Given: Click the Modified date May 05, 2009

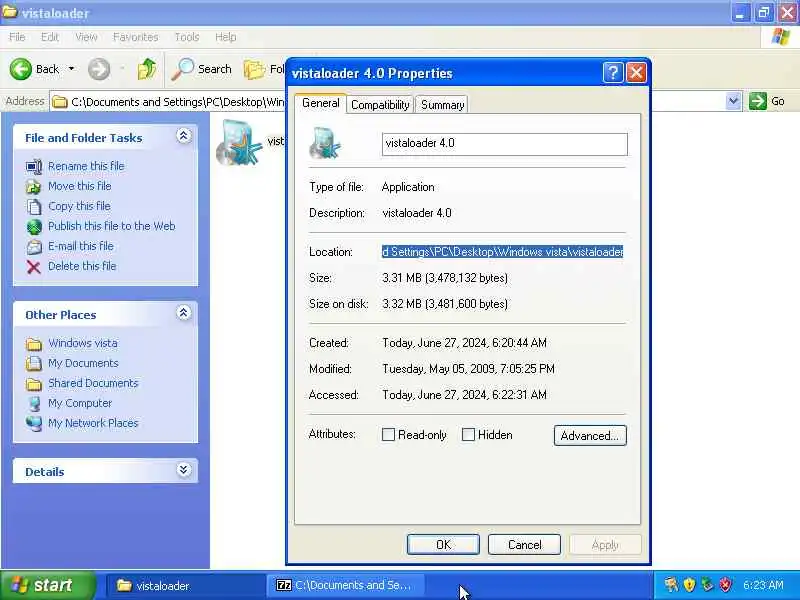Looking at the screenshot, I should coord(468,369).
